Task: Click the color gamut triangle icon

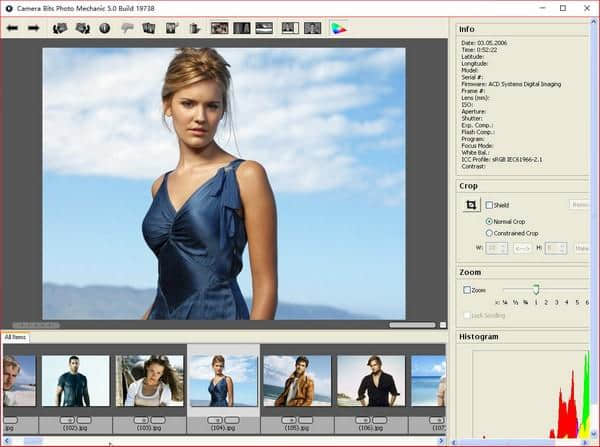Action: [338, 28]
